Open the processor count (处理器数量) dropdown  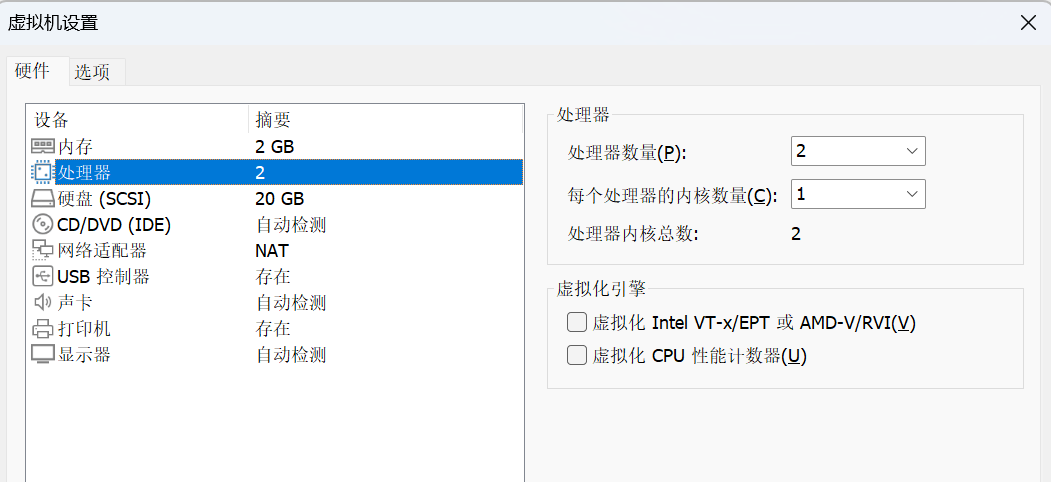click(x=858, y=151)
